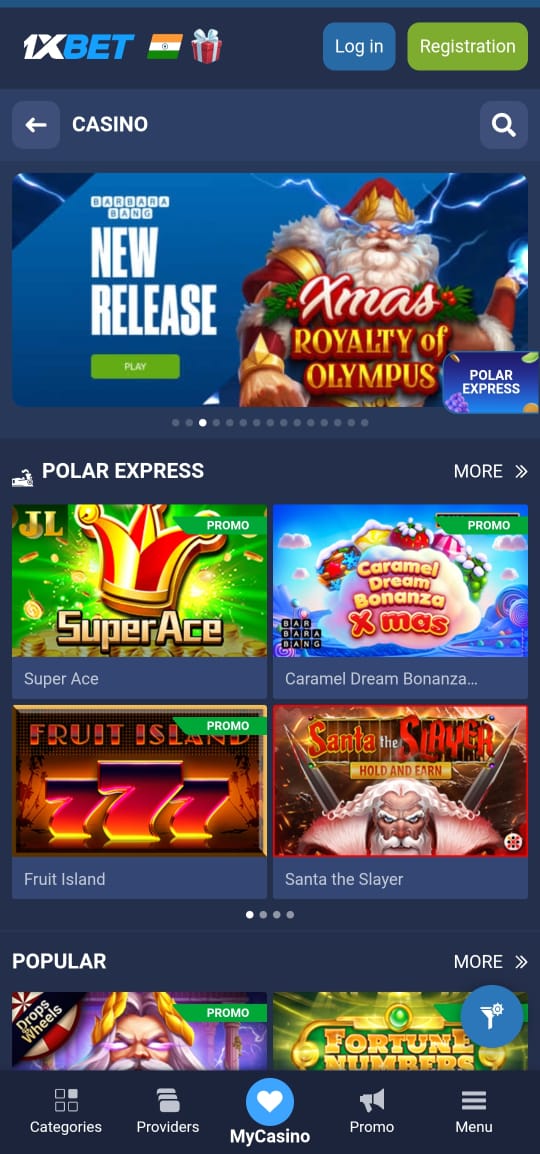Open the floating filter settings icon

(492, 1016)
